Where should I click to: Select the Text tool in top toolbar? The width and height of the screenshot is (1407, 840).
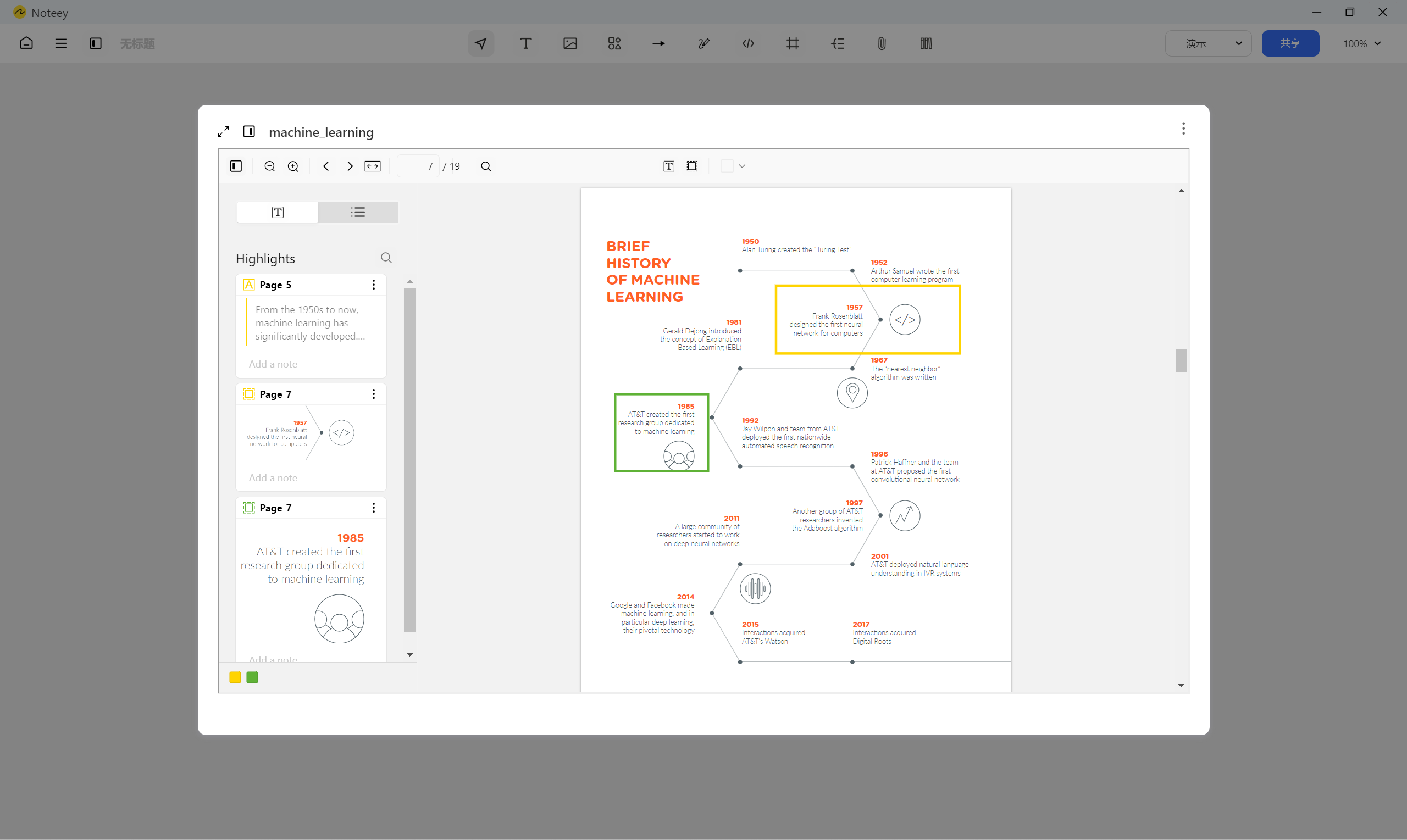tap(525, 43)
